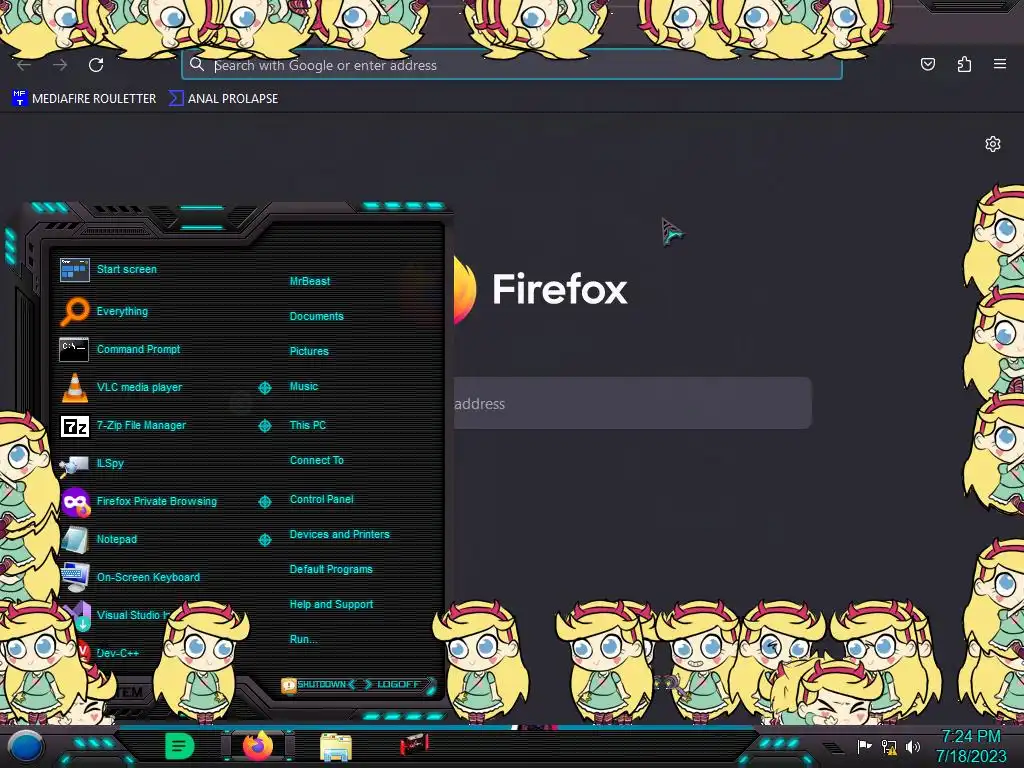1024x768 pixels.
Task: Open Start screen from start menu
Action: click(x=127, y=269)
